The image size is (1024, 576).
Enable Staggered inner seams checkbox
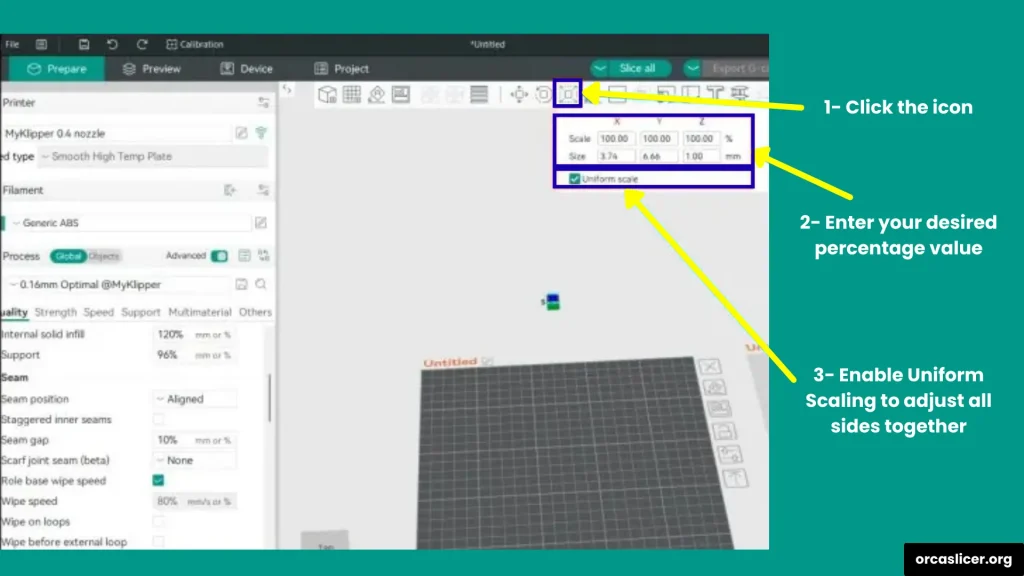pyautogui.click(x=158, y=419)
